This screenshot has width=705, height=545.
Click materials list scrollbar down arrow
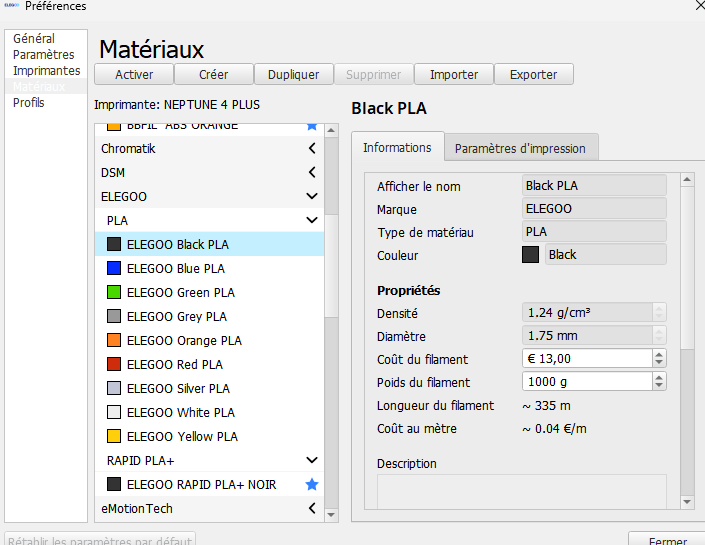pos(331,514)
